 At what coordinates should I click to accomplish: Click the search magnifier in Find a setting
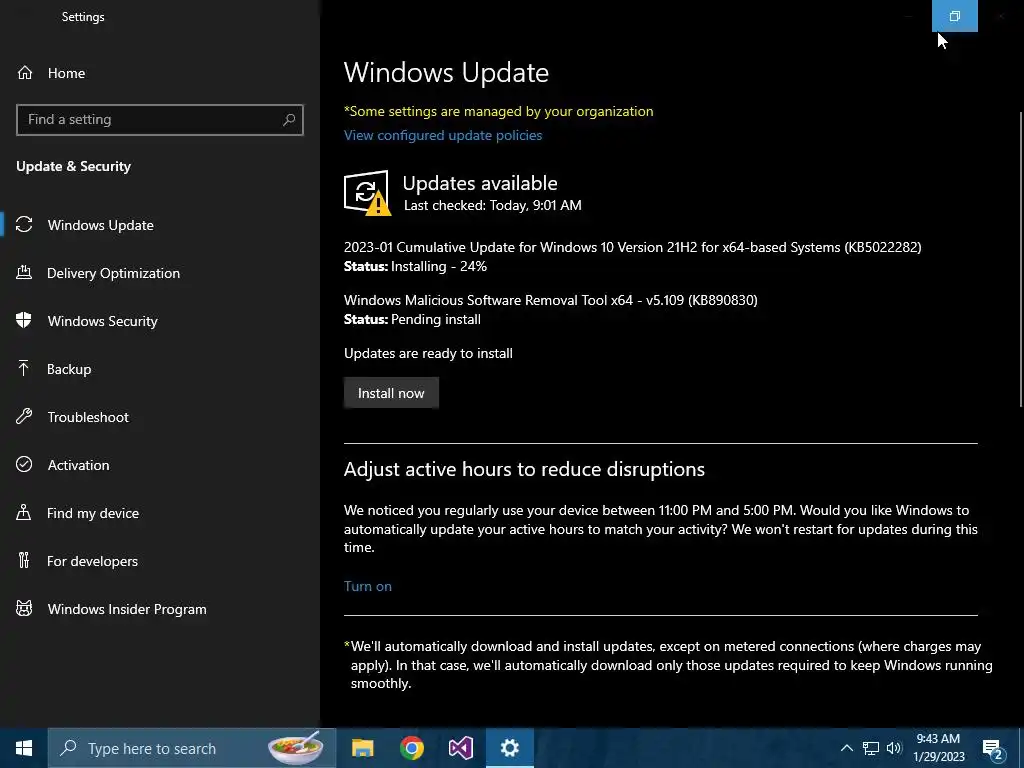coord(289,120)
